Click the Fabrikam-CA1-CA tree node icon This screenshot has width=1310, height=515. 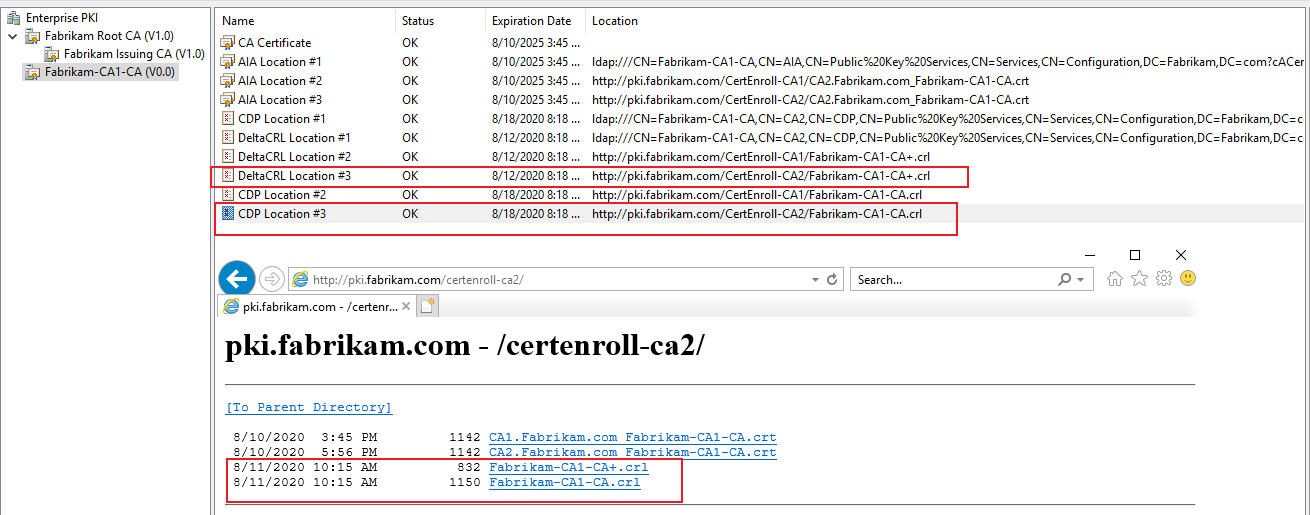coord(33,72)
